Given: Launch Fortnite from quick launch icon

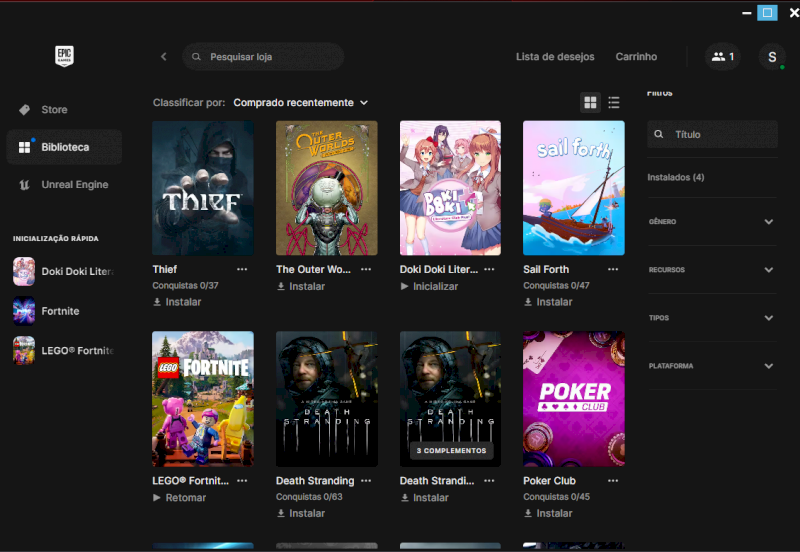Looking at the screenshot, I should click(24, 311).
